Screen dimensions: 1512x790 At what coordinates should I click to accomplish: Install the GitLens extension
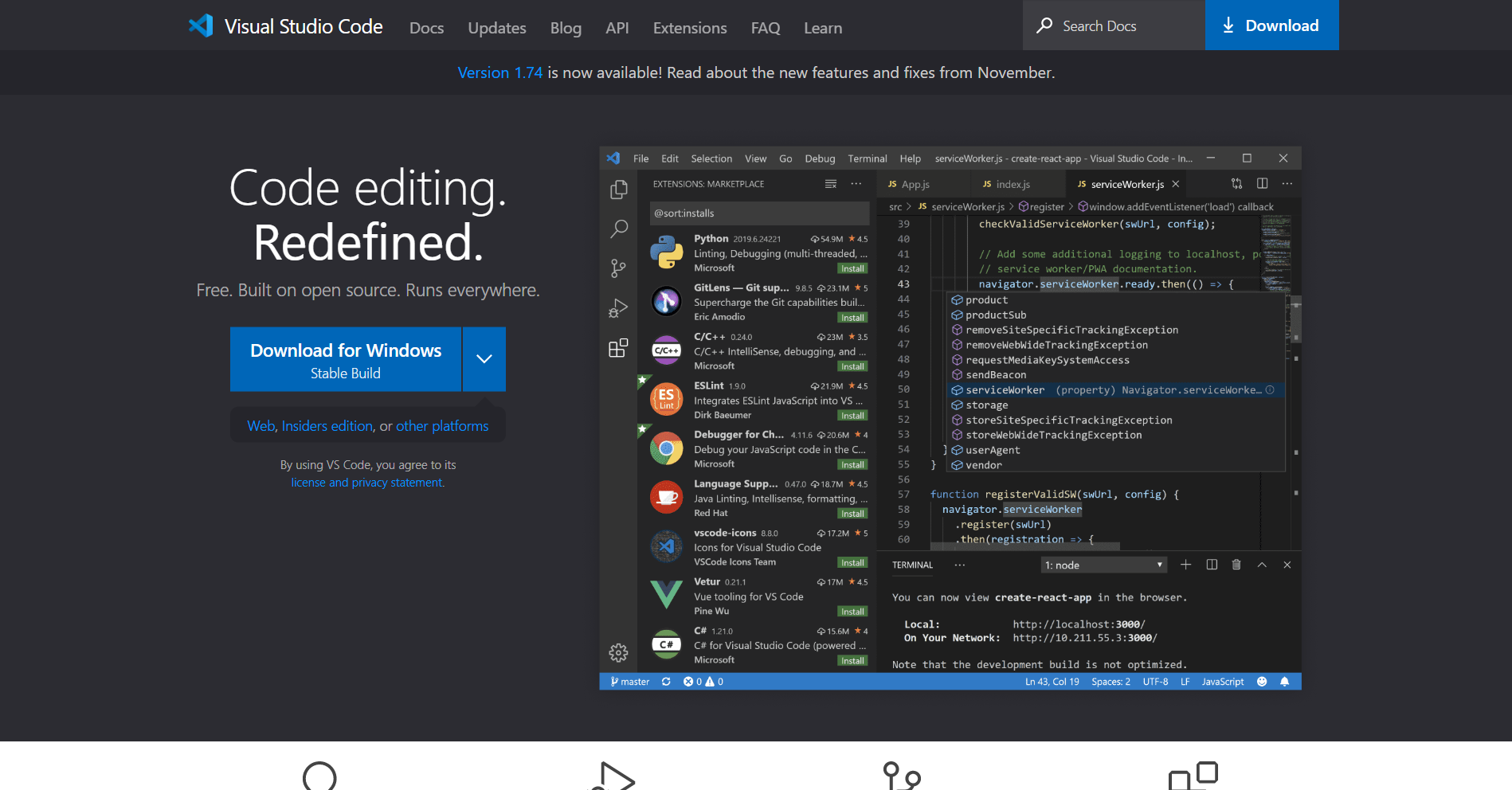point(852,318)
